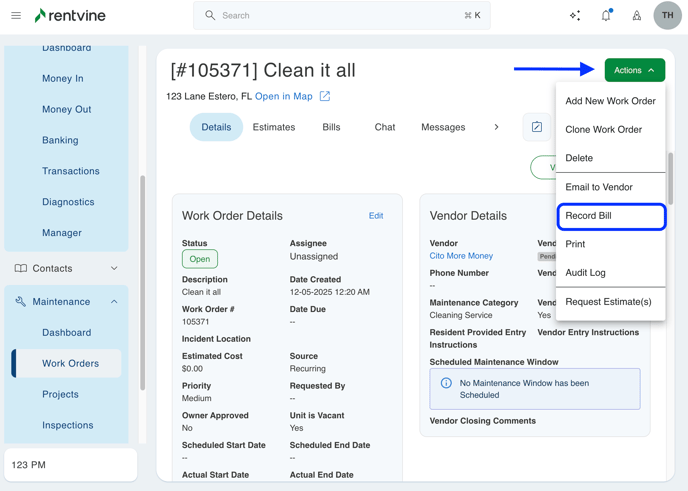This screenshot has height=491, width=688.
Task: Open the notifications bell
Action: coord(606,16)
